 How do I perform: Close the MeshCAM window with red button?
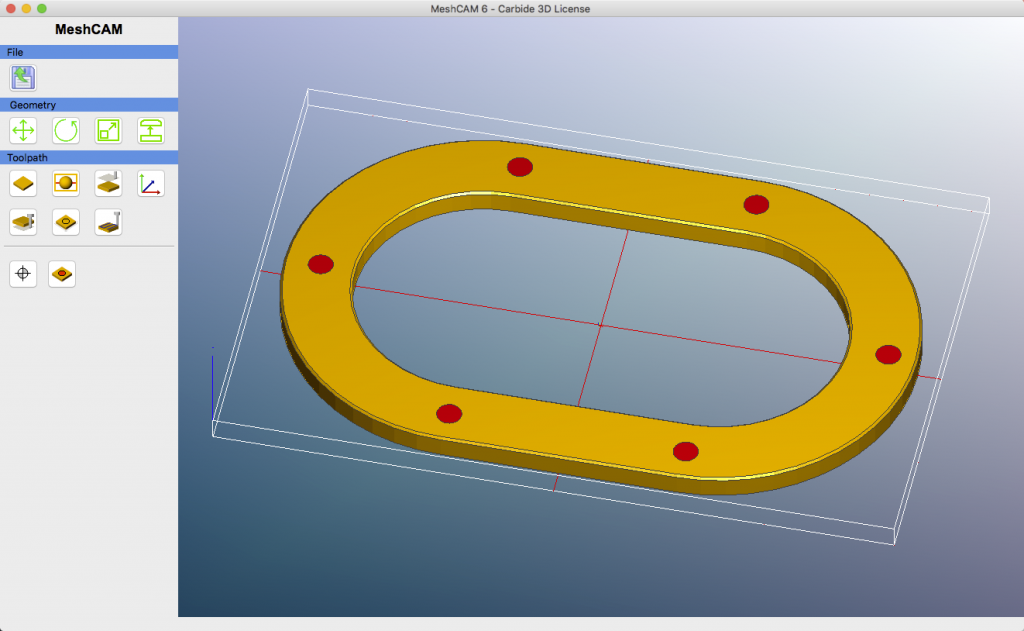click(x=10, y=8)
